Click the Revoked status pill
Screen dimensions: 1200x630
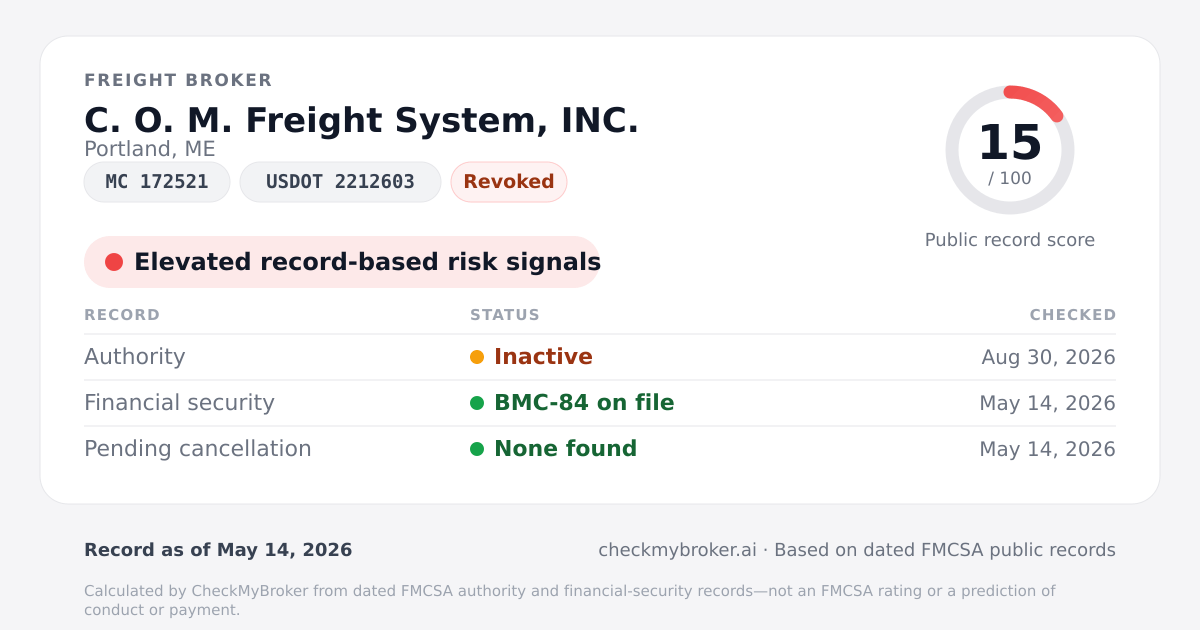pos(509,182)
